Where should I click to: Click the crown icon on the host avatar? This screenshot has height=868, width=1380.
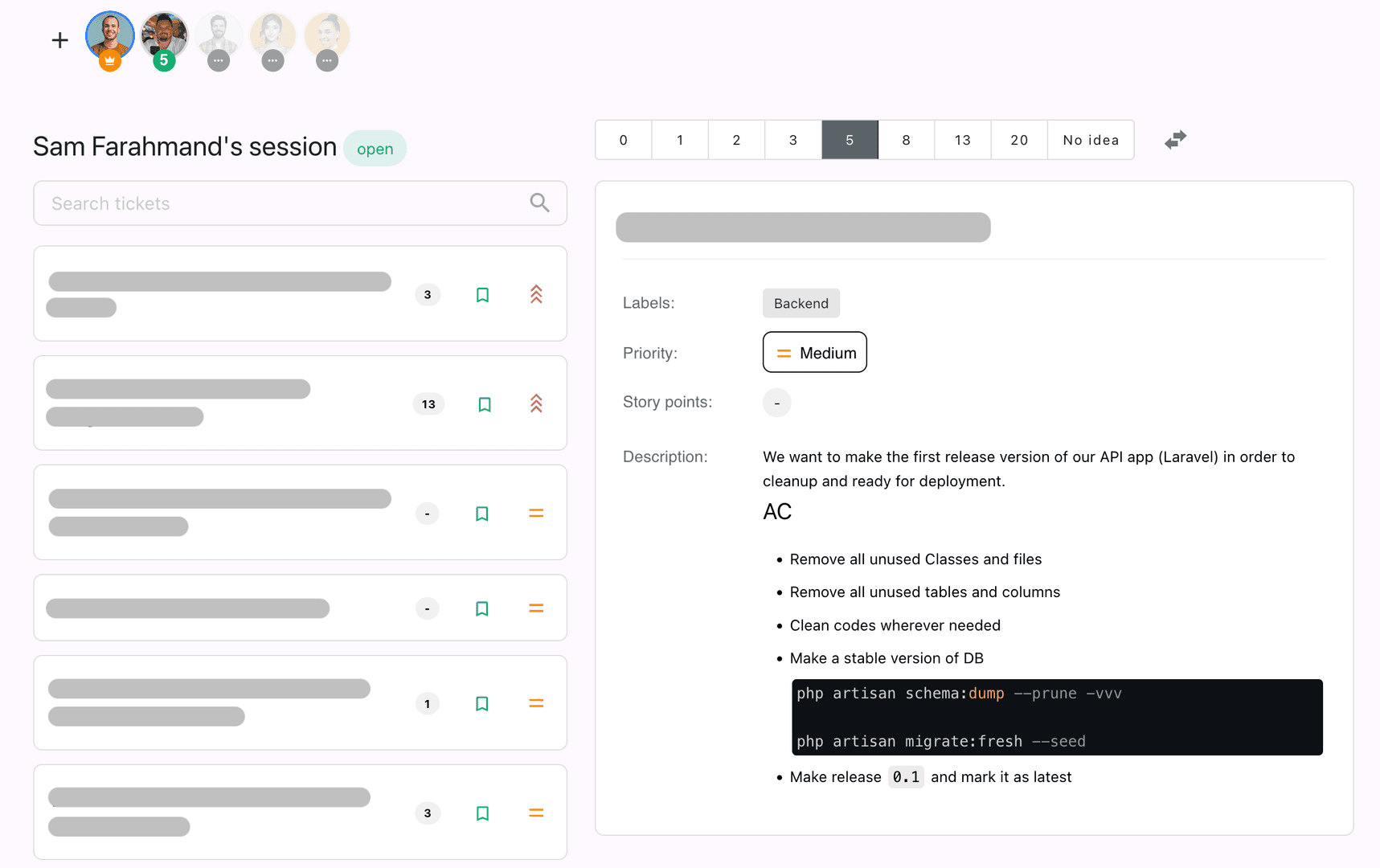[x=109, y=59]
